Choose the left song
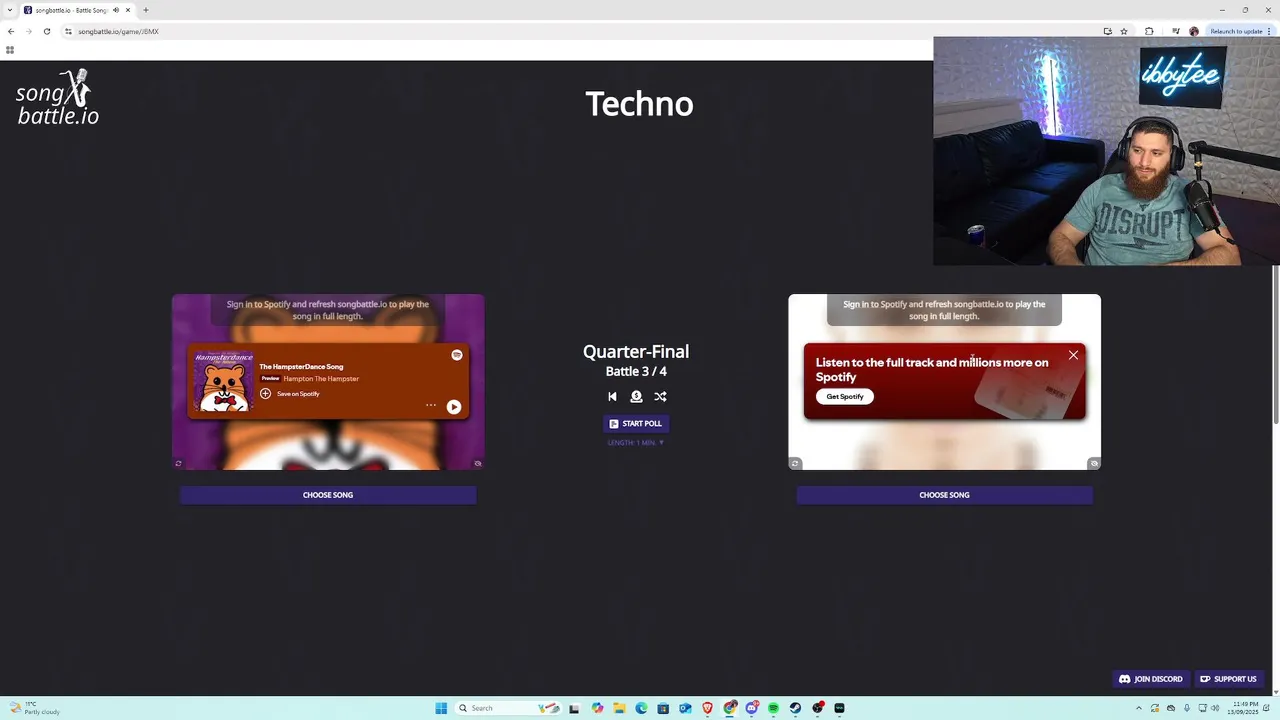This screenshot has height=720, width=1280. point(328,495)
